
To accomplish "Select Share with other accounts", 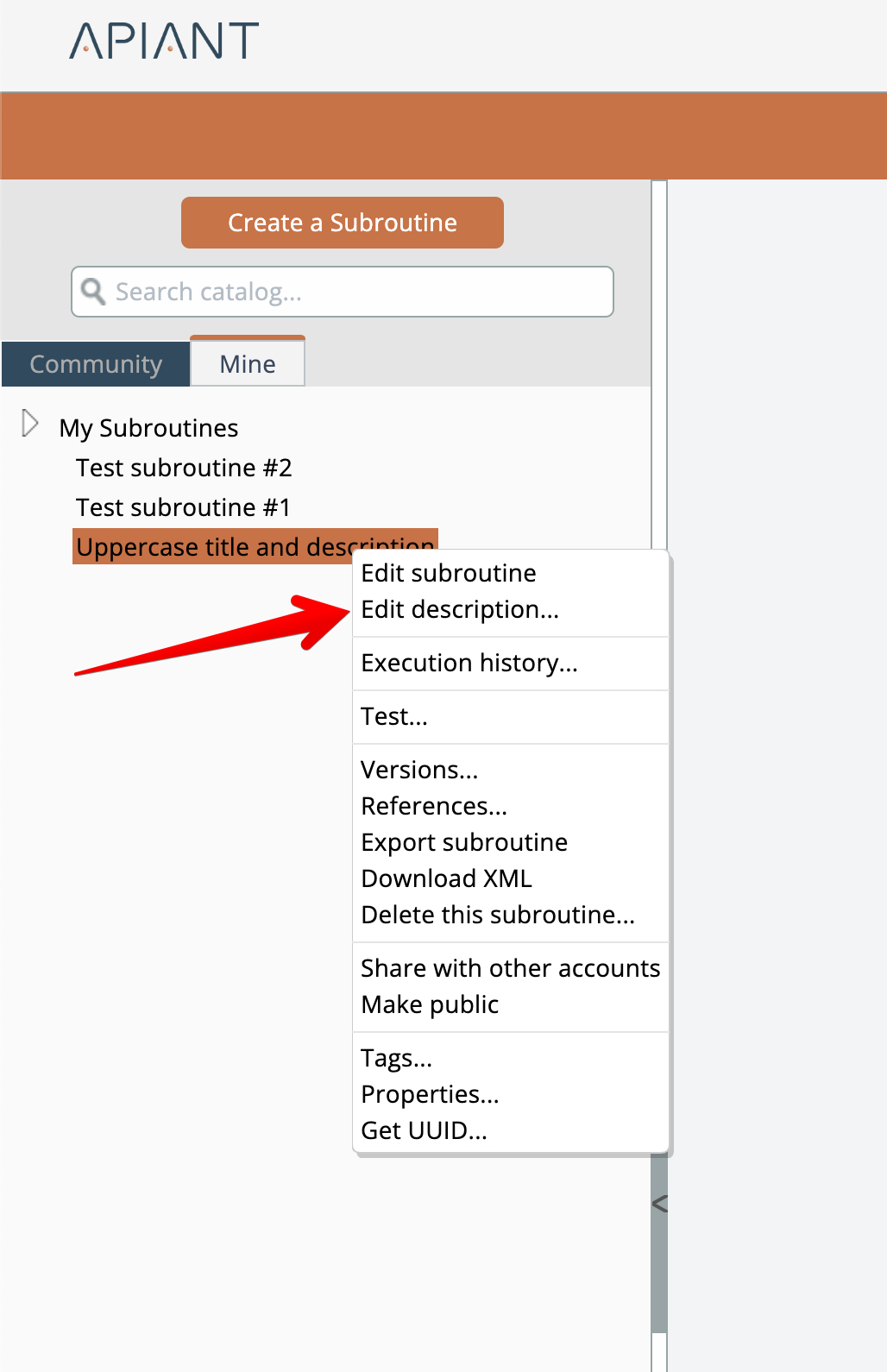I will point(510,968).
